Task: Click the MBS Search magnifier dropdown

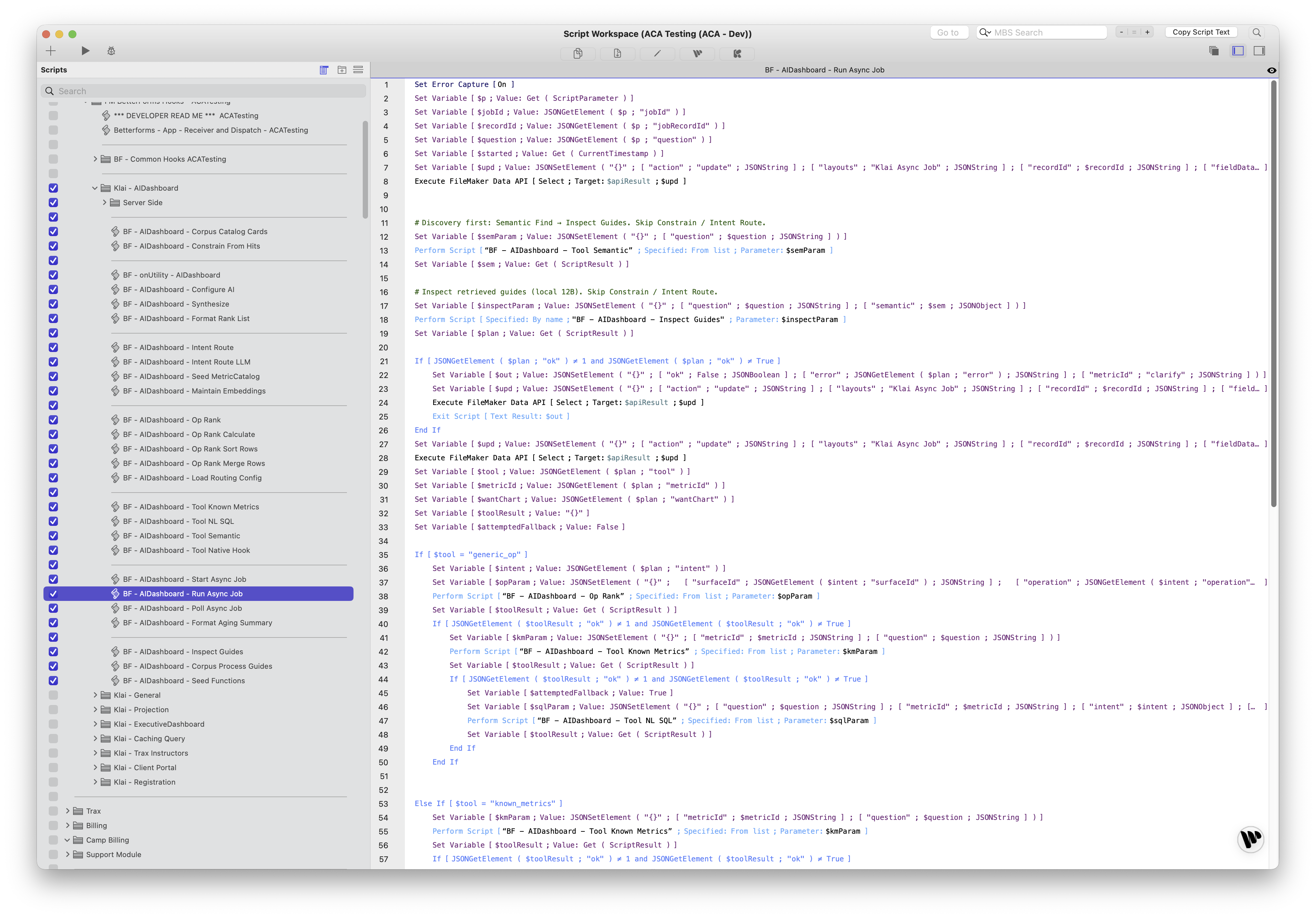Action: (x=985, y=33)
